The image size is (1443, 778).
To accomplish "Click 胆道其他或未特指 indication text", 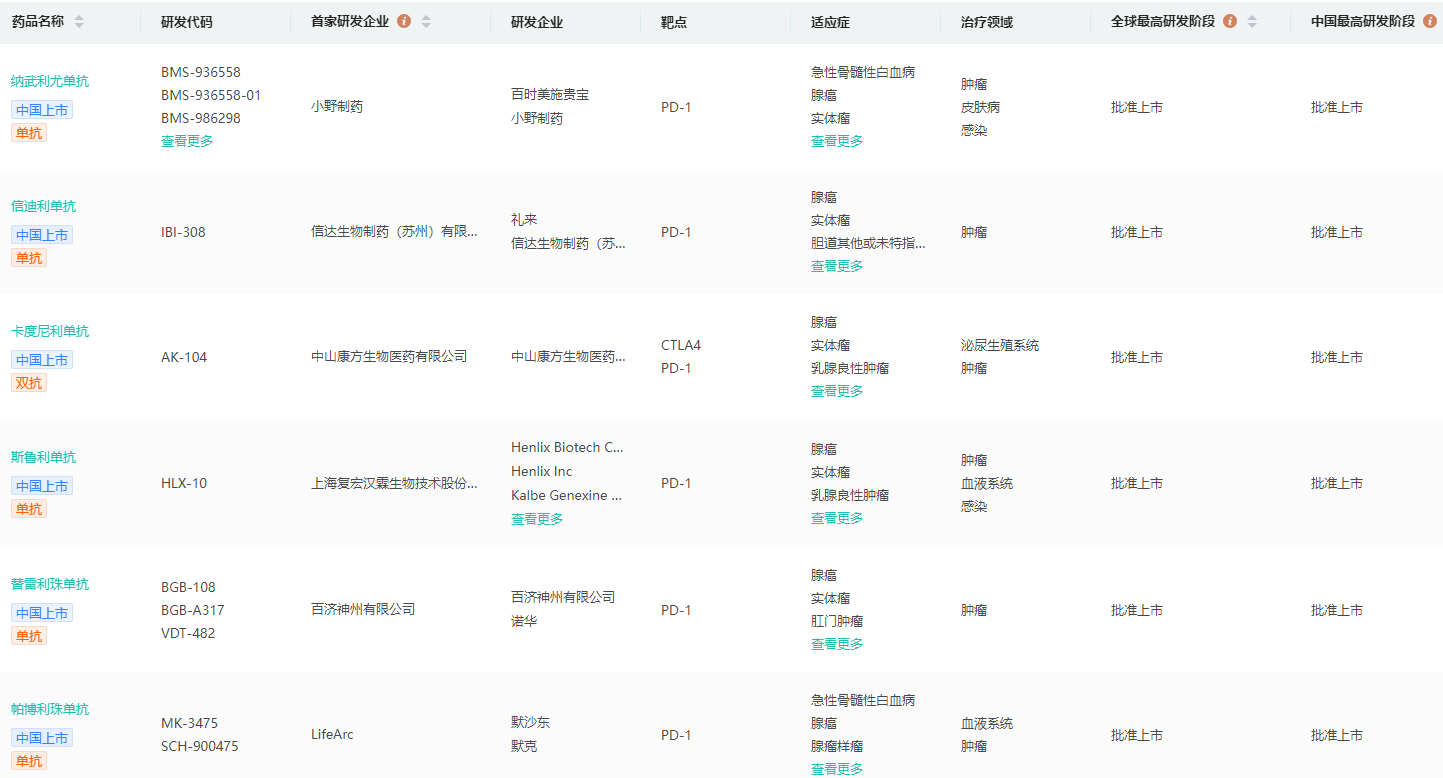I will pos(868,243).
